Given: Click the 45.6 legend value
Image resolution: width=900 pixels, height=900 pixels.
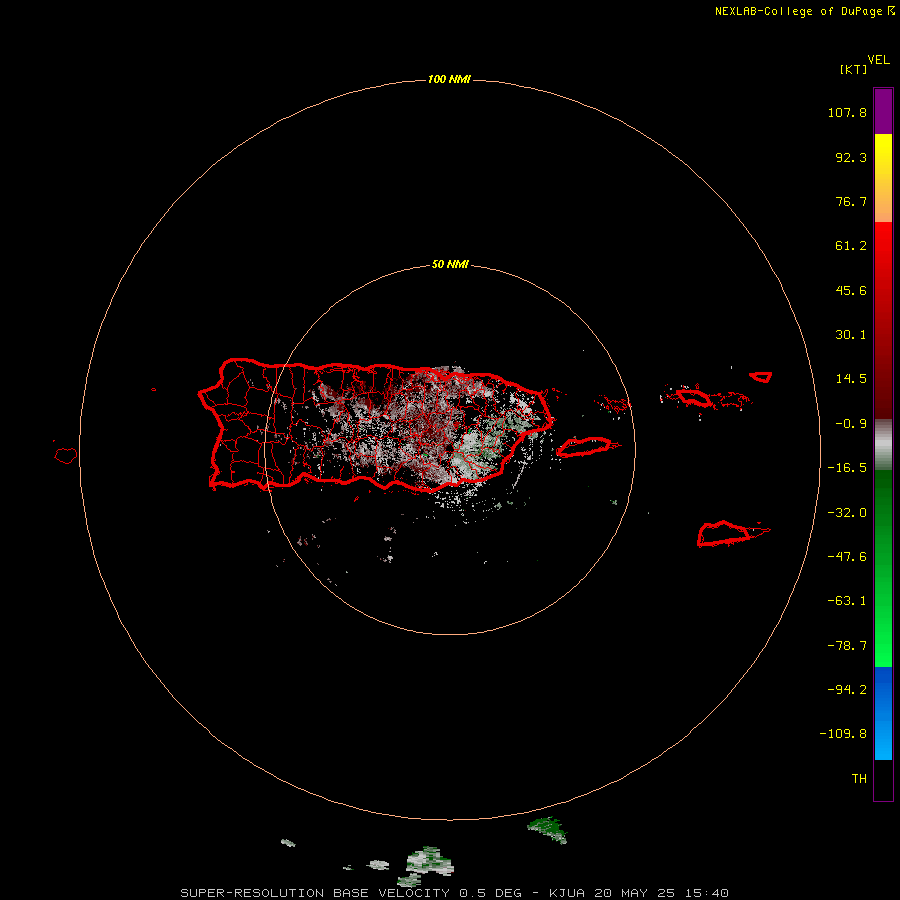Looking at the screenshot, I should (x=851, y=290).
